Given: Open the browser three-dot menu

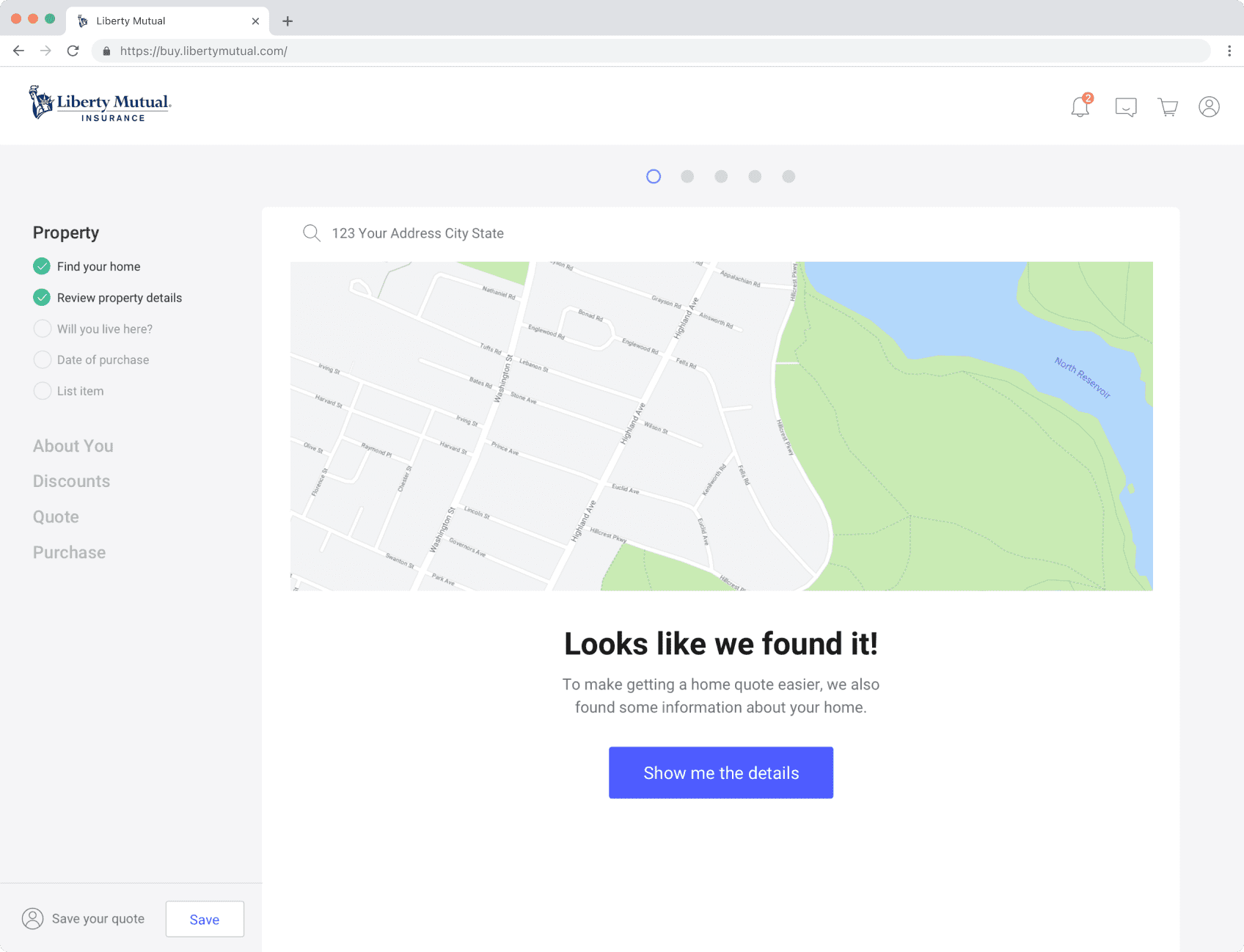Looking at the screenshot, I should pos(1229,51).
